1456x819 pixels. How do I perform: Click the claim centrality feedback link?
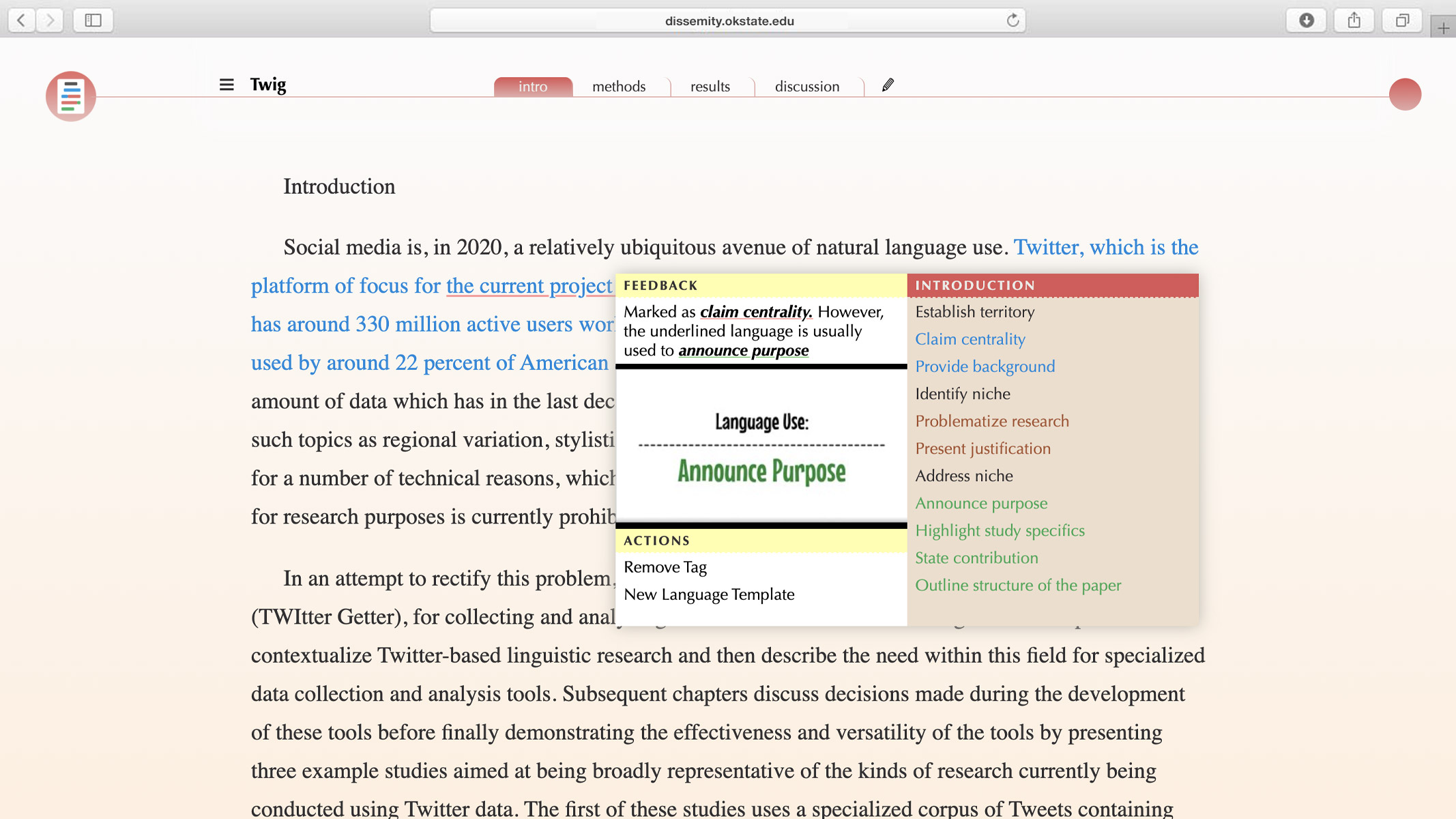click(756, 312)
